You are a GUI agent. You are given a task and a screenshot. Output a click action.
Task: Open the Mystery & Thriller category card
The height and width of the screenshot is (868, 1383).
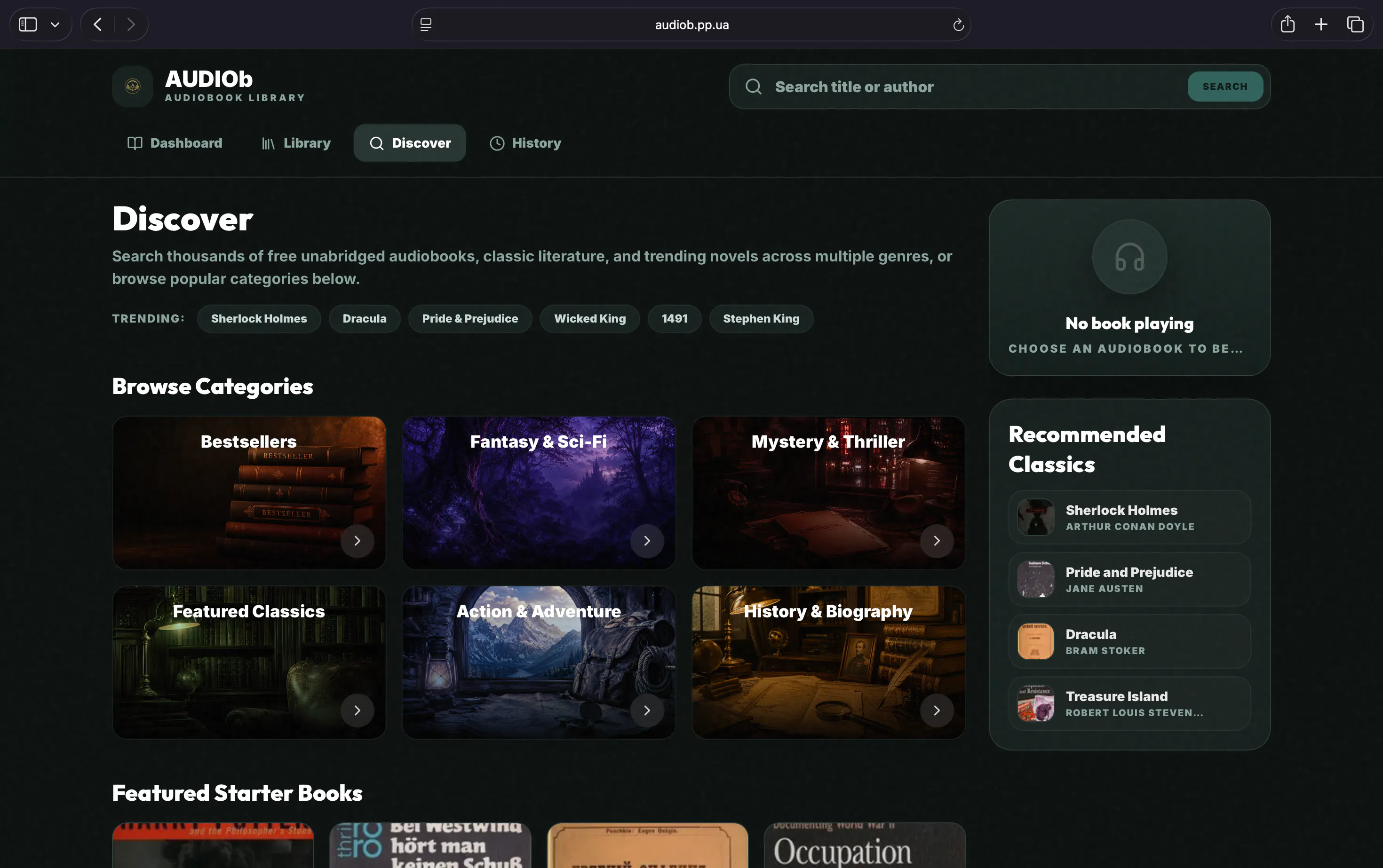829,493
